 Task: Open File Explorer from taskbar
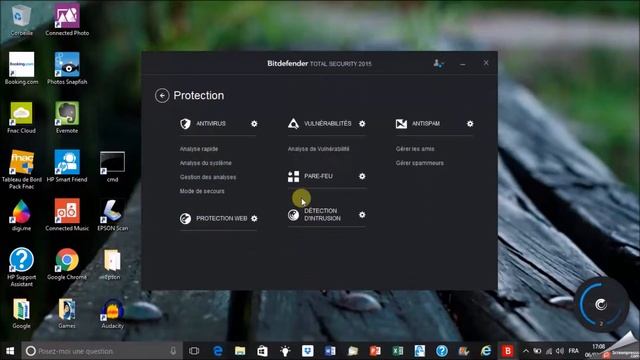(240, 351)
